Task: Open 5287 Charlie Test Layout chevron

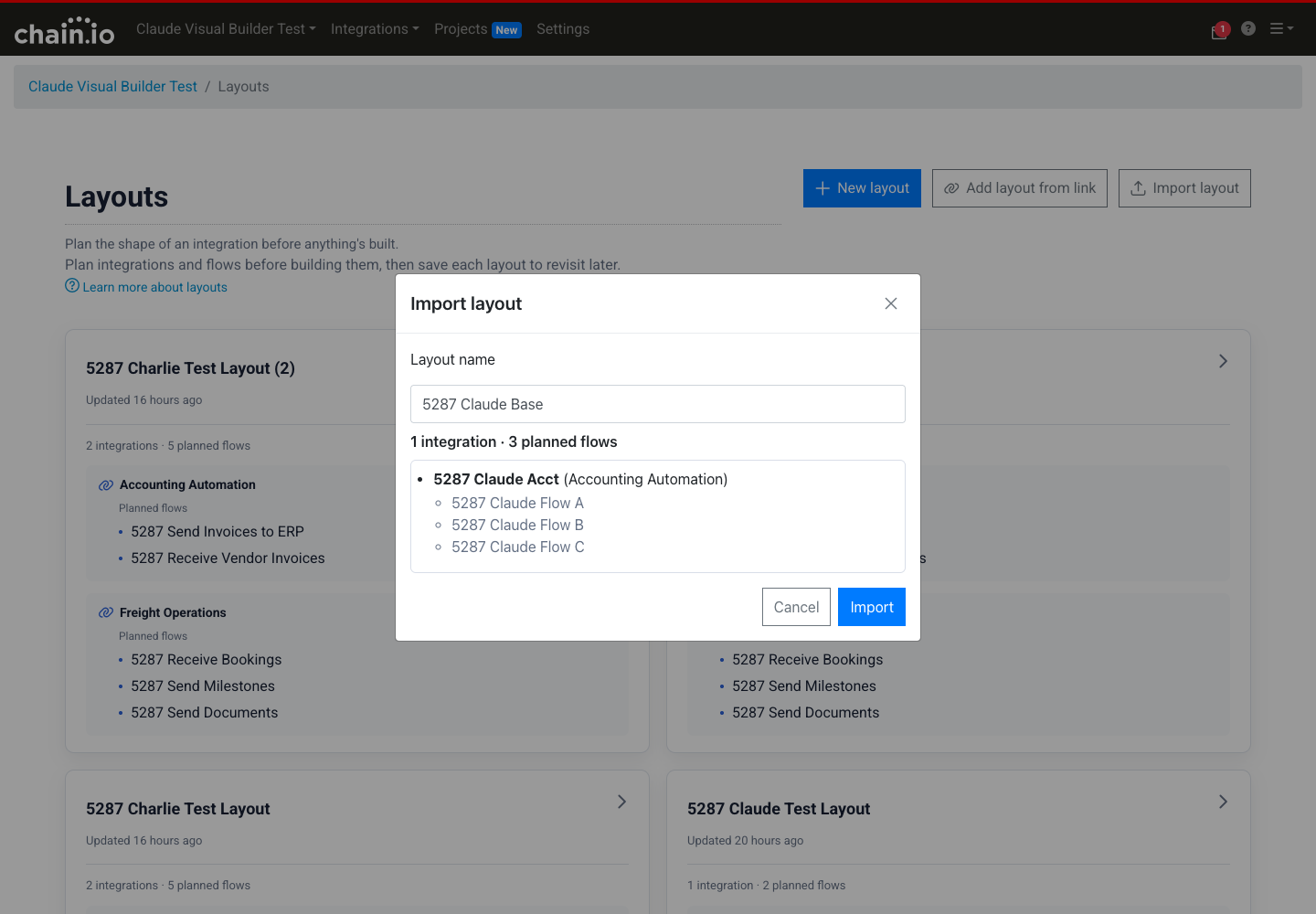Action: click(621, 802)
